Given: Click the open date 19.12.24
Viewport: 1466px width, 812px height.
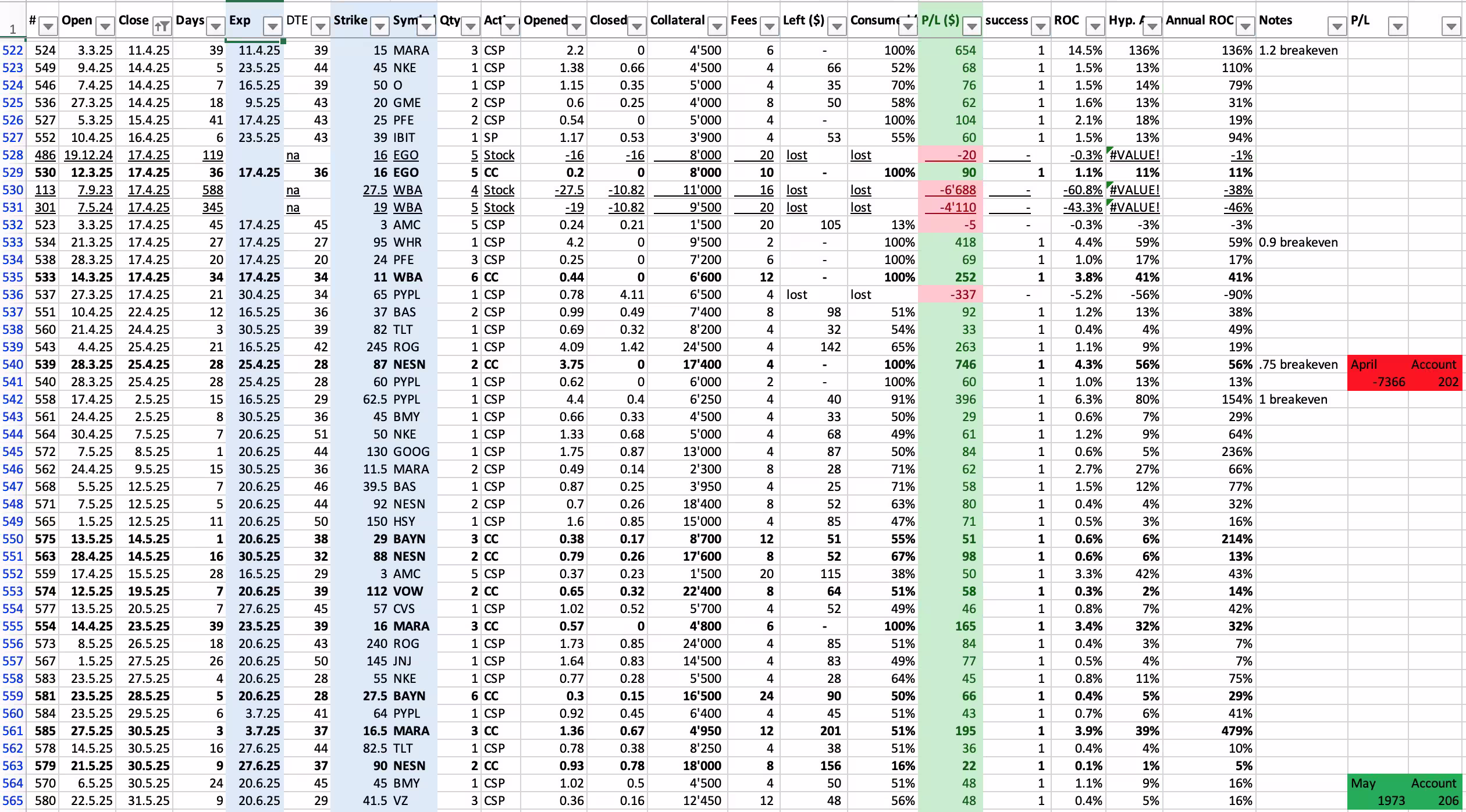Looking at the screenshot, I should 88,155.
